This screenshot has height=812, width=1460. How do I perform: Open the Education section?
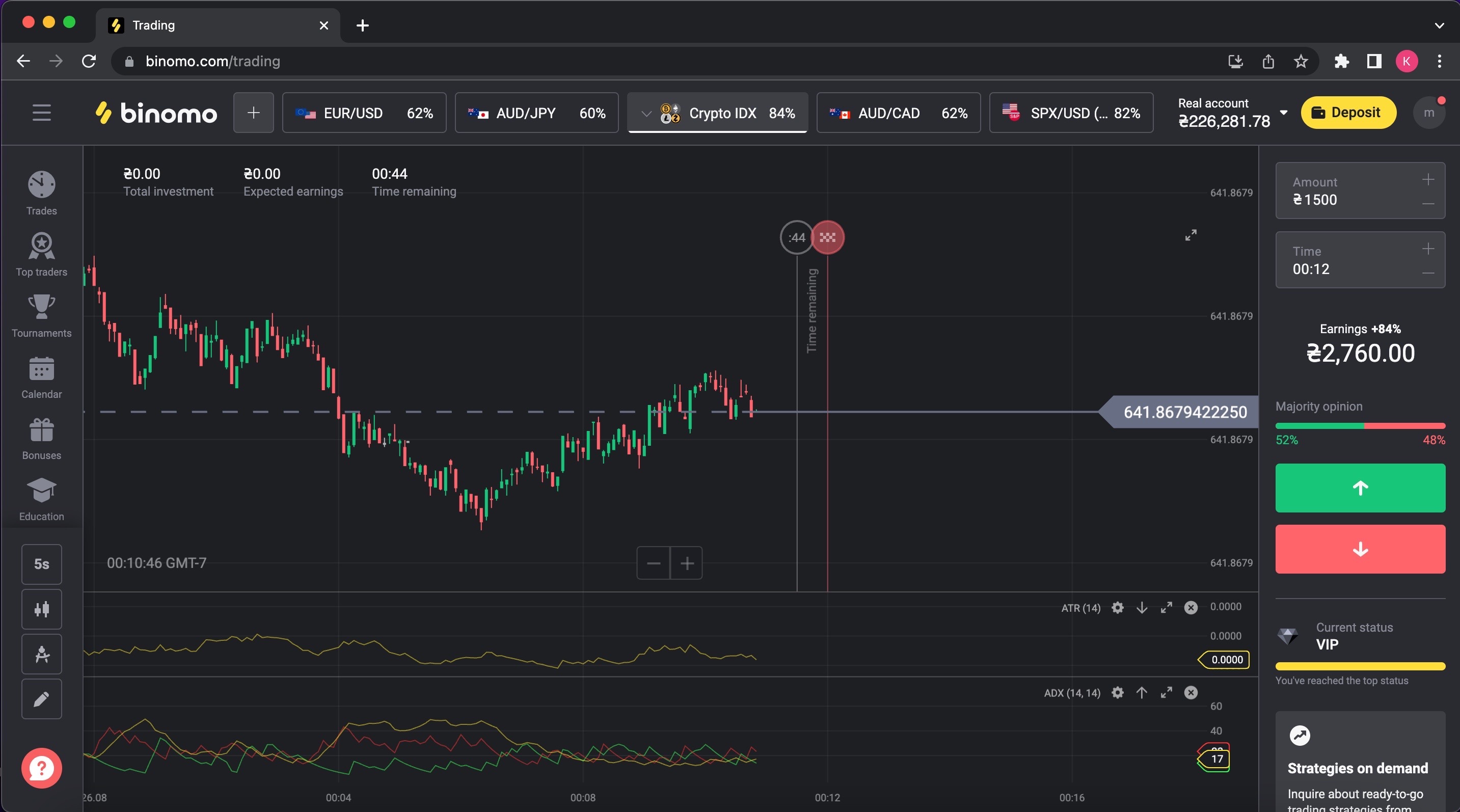41,499
